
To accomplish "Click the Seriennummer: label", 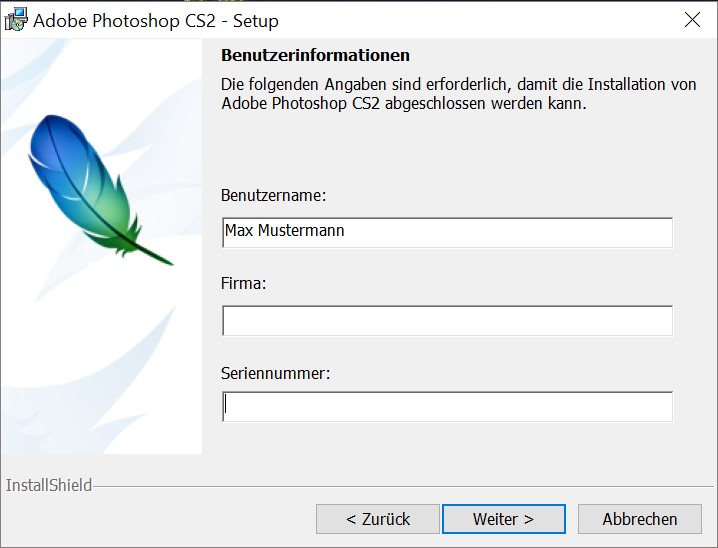I will coord(275,374).
